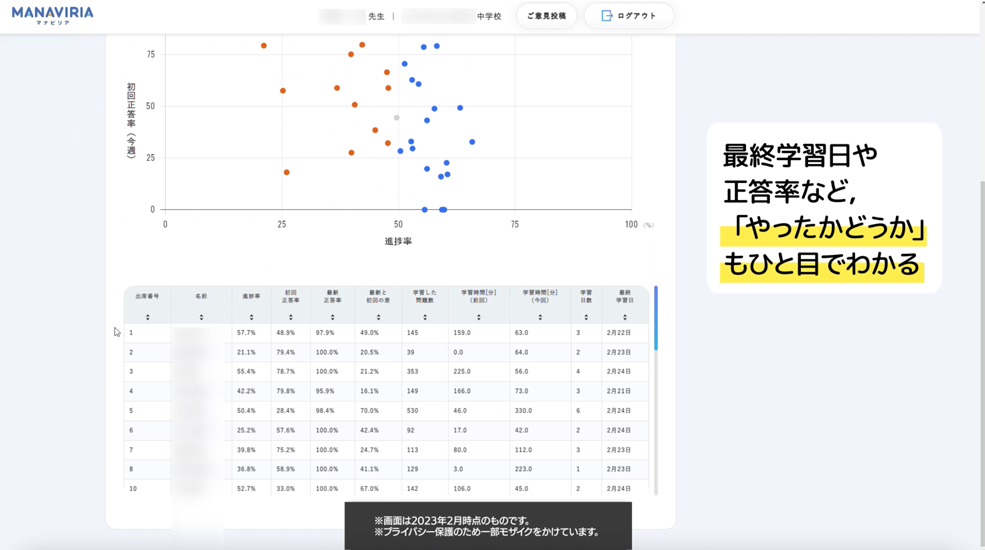Sort table by 出席番号 arrows

tap(147, 317)
